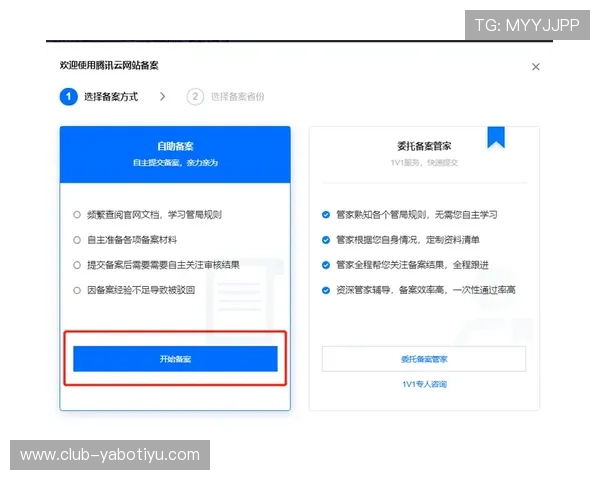600x480 pixels.
Task: Close the 腾讯云网站备案 dialog
Action: [536, 67]
